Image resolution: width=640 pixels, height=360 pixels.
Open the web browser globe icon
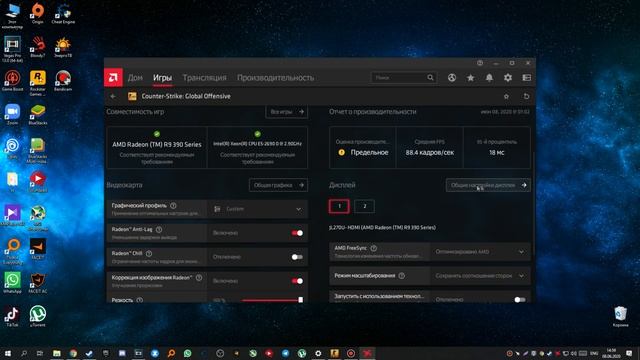point(451,78)
